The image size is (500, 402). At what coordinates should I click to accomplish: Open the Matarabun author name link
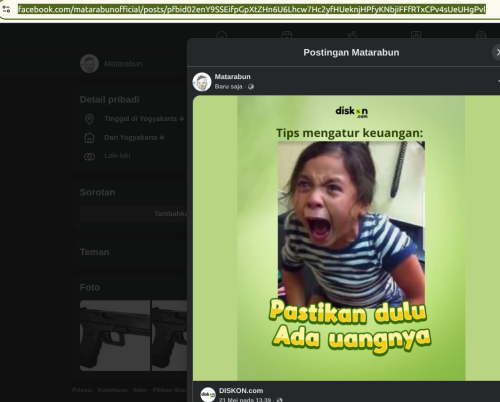(232, 77)
